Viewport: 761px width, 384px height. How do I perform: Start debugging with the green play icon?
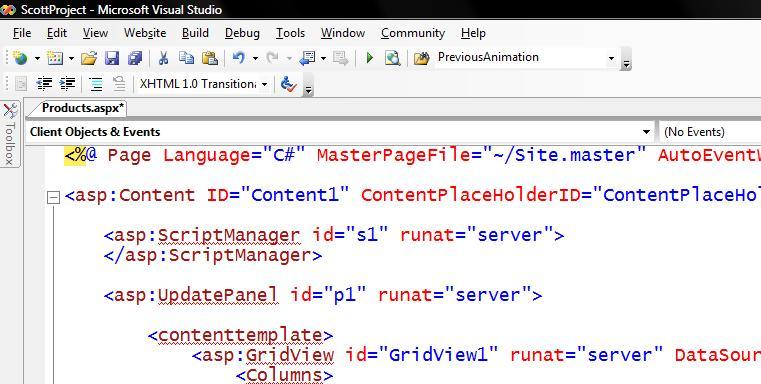(x=370, y=58)
